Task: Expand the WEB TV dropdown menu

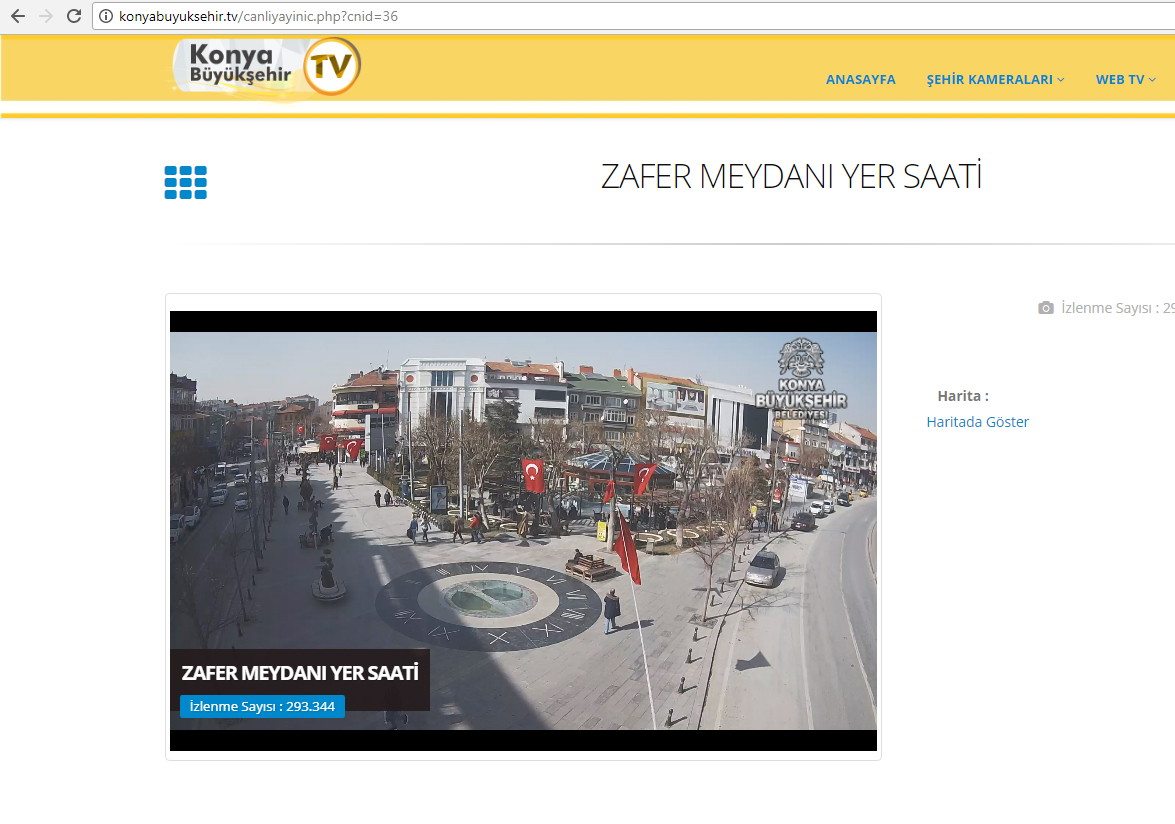Action: click(x=1126, y=79)
